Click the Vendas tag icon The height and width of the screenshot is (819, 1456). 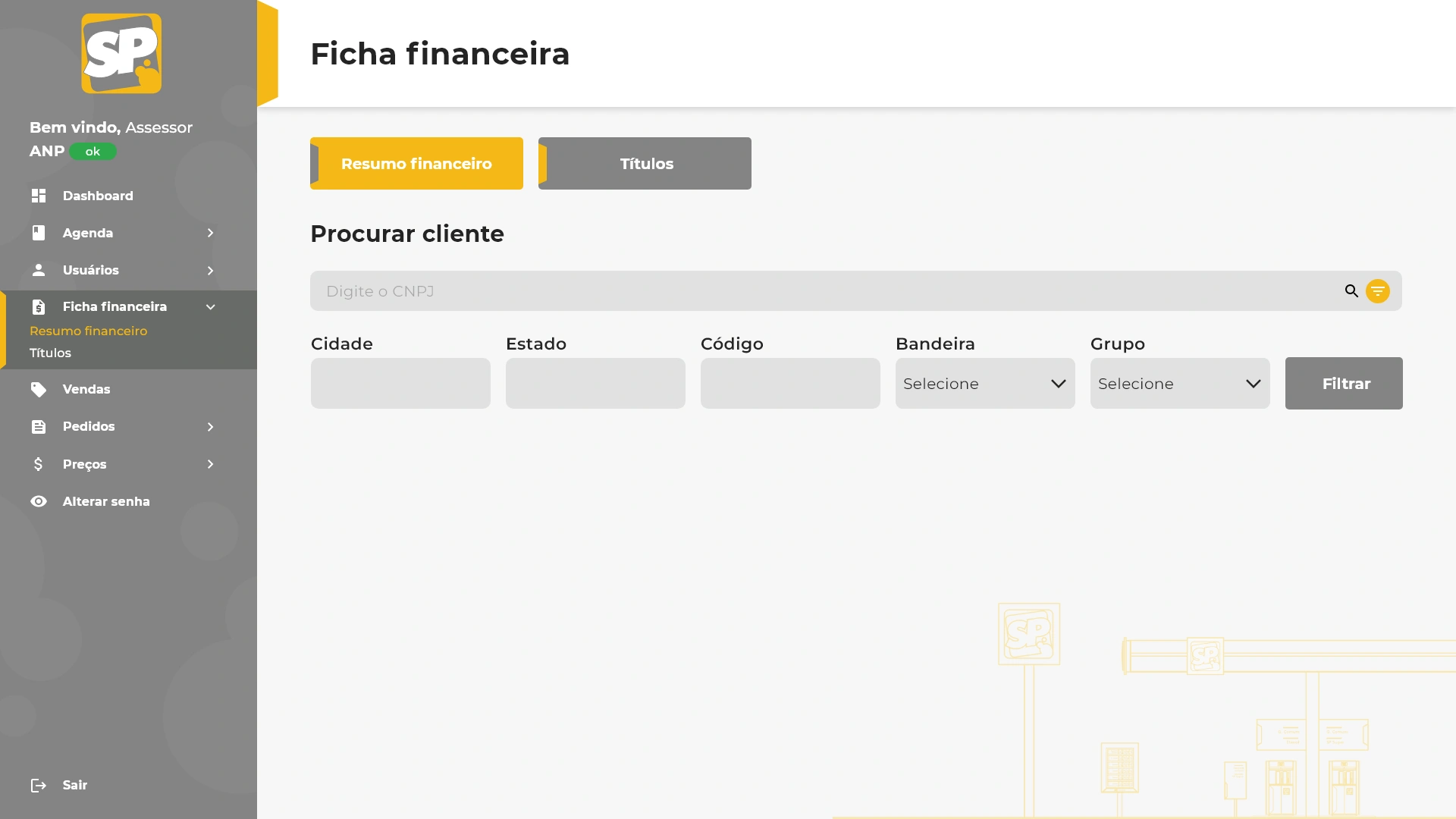(39, 390)
